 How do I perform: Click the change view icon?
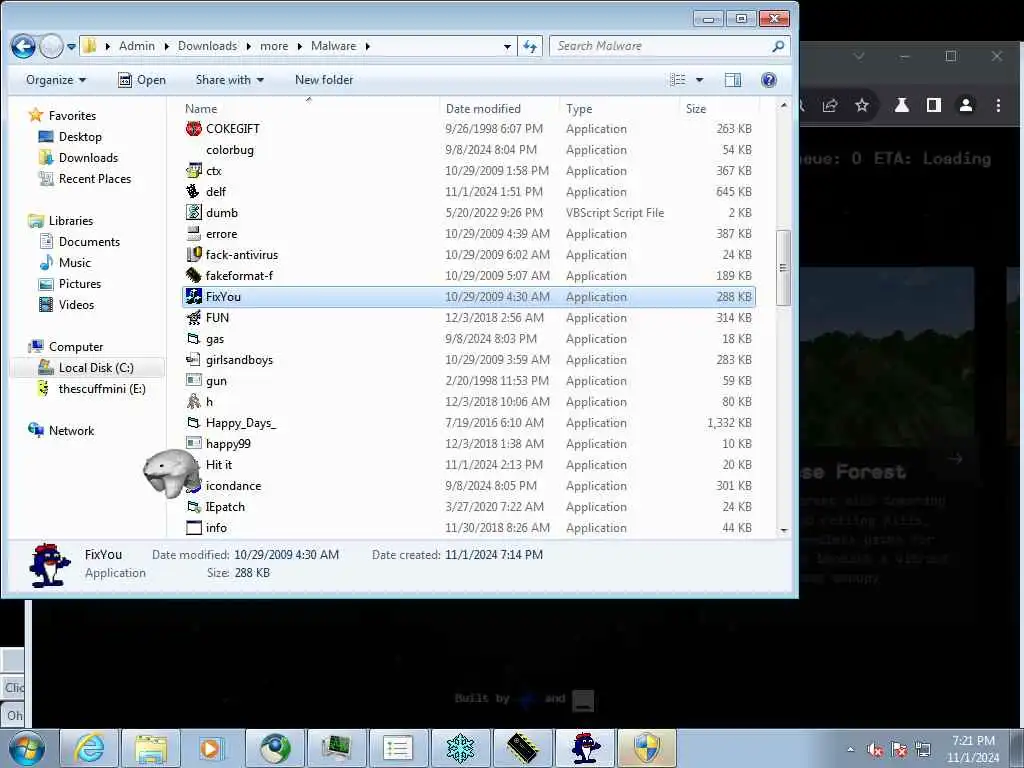tap(678, 80)
